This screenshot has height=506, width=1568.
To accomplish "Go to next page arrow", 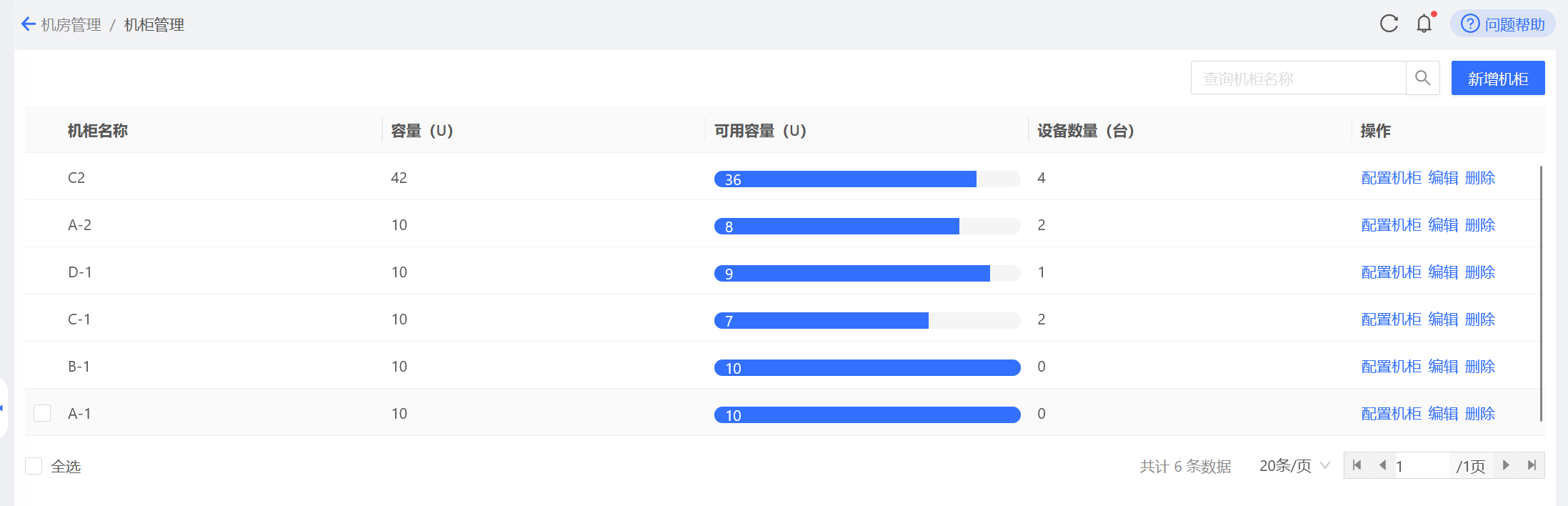I will coord(1506,465).
